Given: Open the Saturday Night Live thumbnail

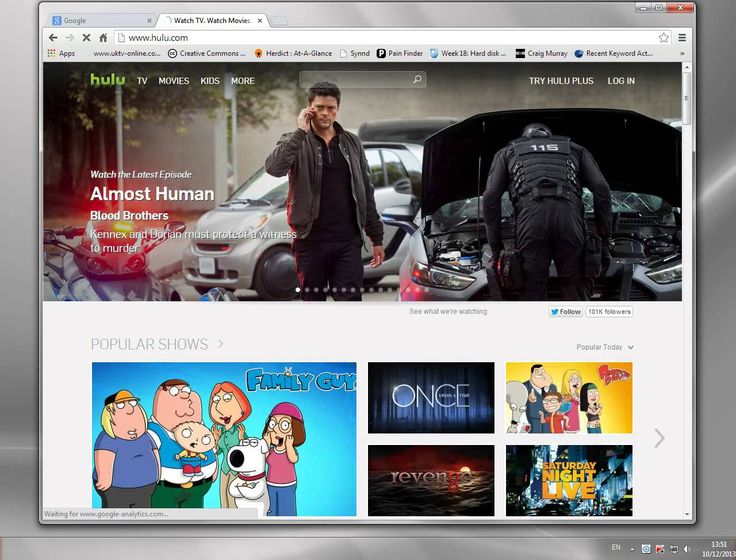Looking at the screenshot, I should click(569, 480).
